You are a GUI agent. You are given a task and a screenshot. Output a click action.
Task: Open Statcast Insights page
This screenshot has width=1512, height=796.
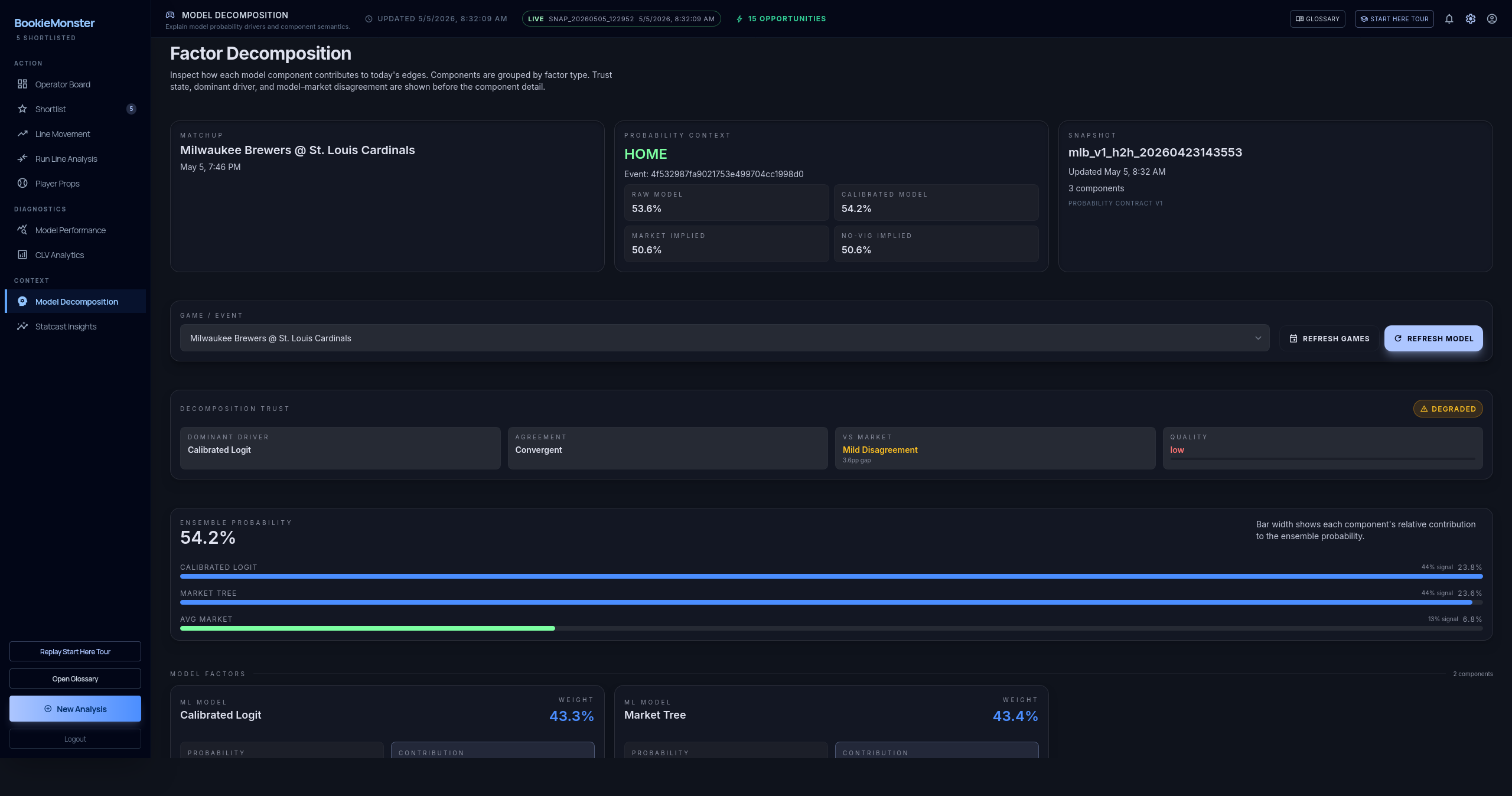[75, 326]
